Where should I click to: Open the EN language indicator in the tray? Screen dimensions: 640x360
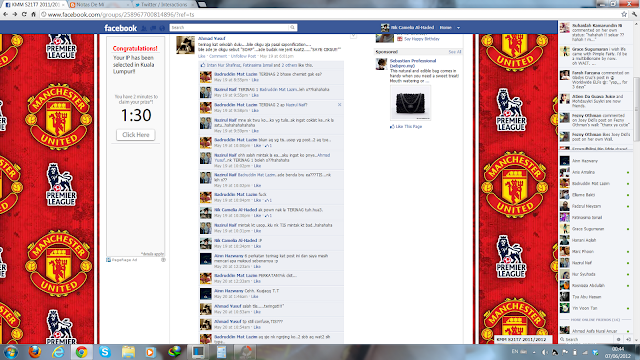pos(515,351)
